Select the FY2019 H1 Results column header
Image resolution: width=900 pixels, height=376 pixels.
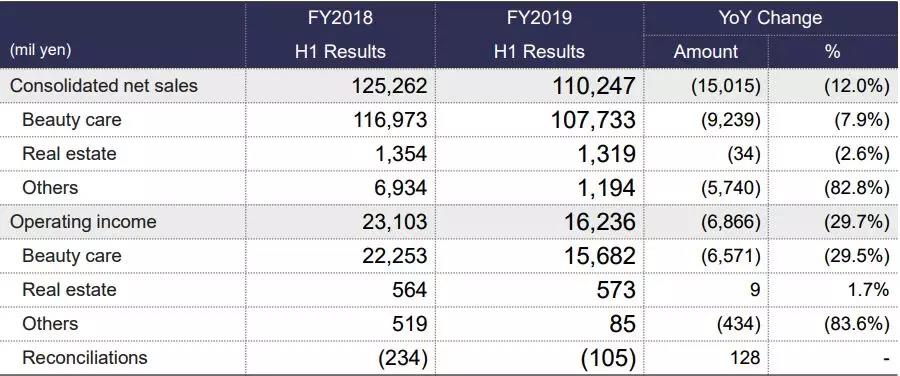pyautogui.click(x=539, y=34)
